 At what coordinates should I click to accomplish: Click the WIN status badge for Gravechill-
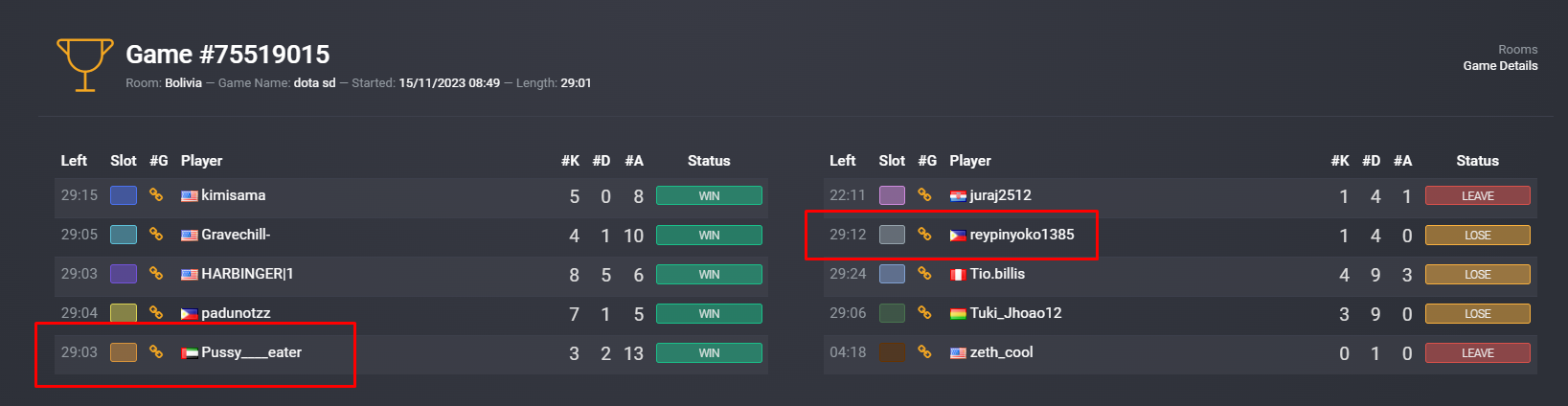(x=709, y=235)
